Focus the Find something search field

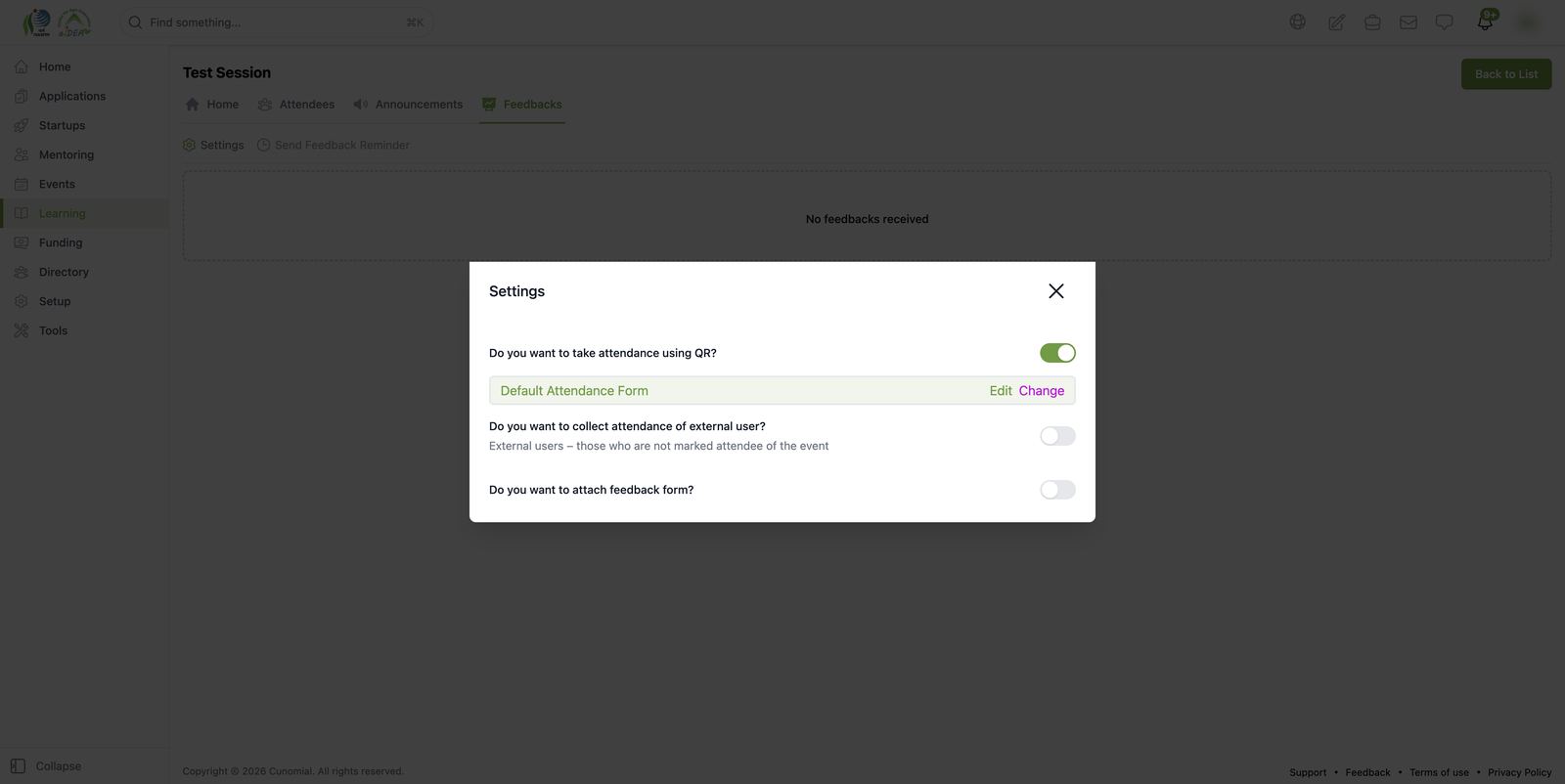277,22
